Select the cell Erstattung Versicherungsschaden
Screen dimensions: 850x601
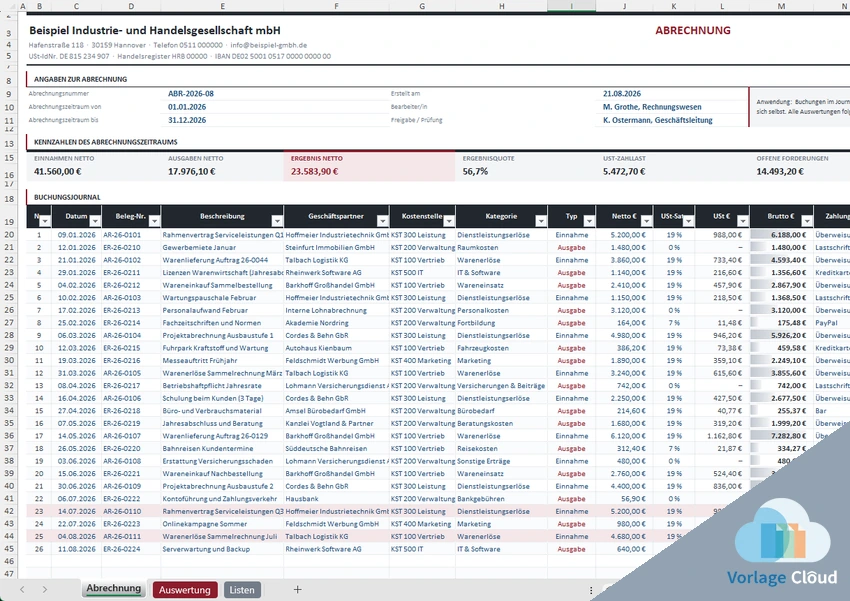coord(222,461)
